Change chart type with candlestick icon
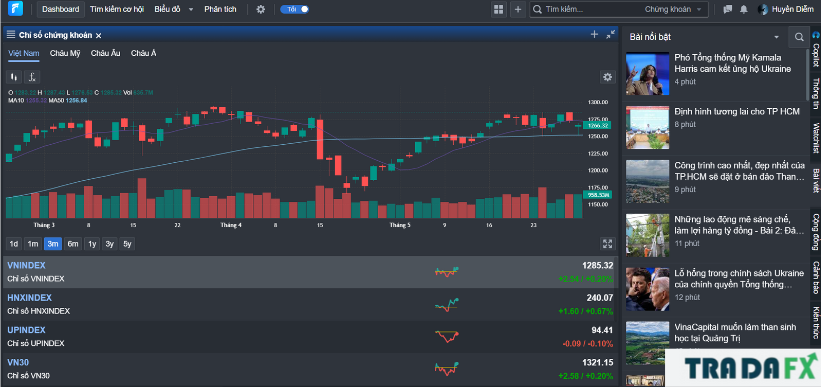 14,77
